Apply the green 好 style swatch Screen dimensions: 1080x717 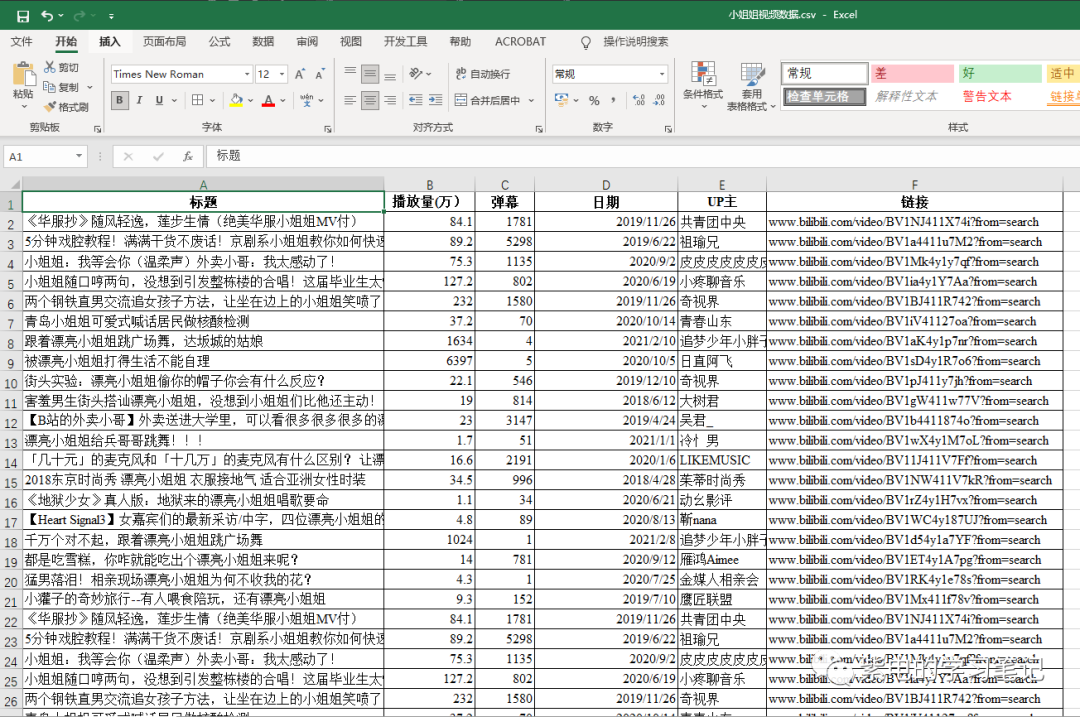click(999, 73)
